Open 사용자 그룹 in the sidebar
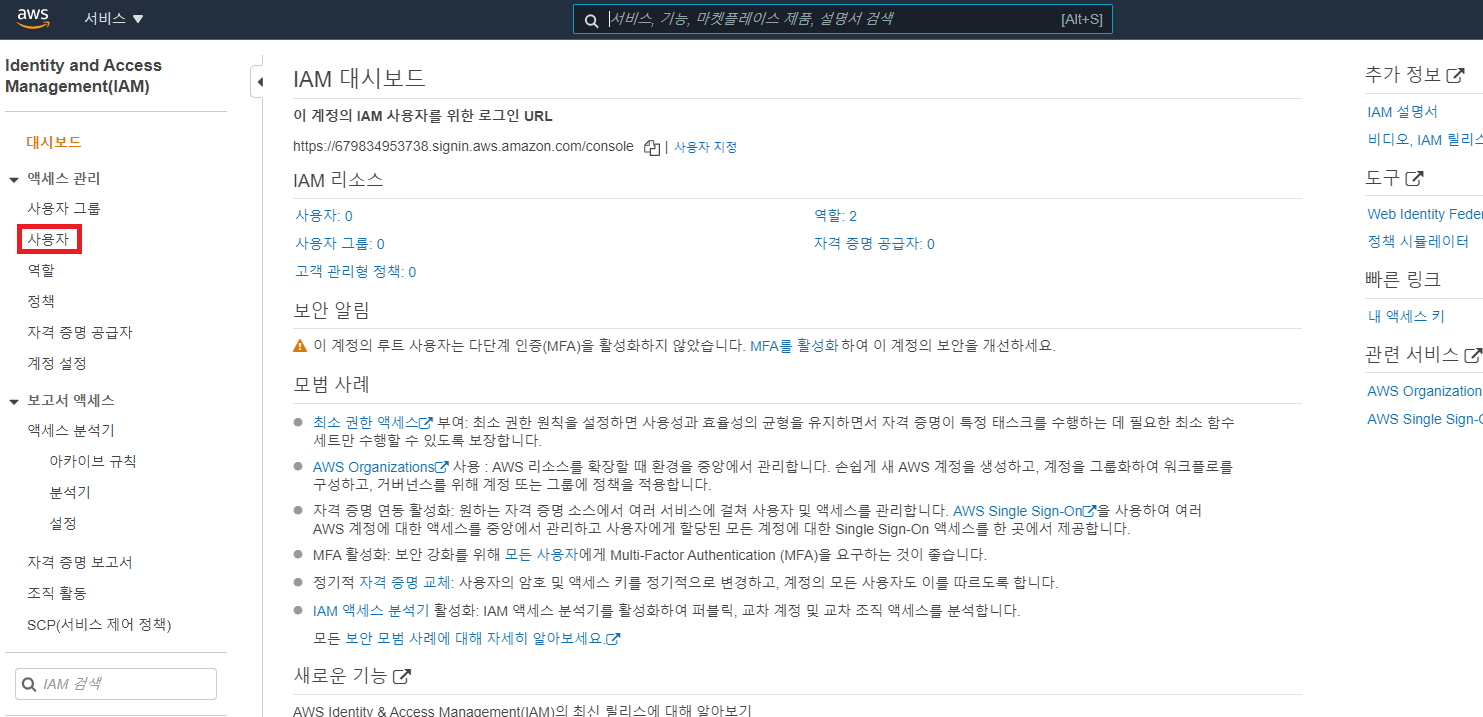 64,208
